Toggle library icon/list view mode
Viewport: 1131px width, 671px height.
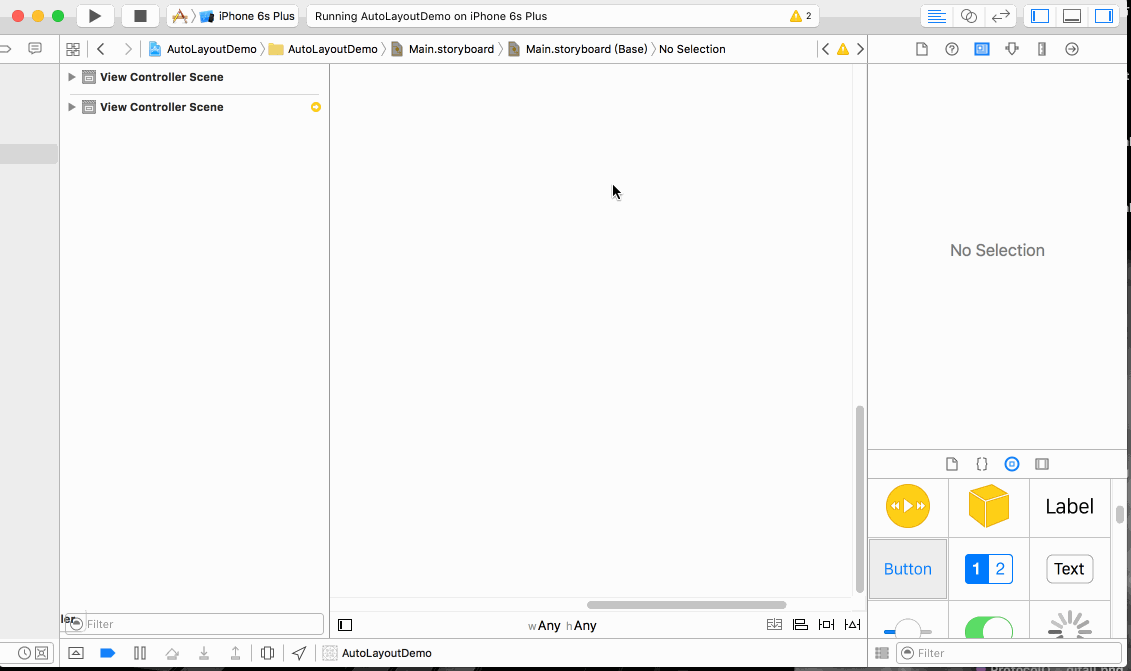[x=881, y=653]
